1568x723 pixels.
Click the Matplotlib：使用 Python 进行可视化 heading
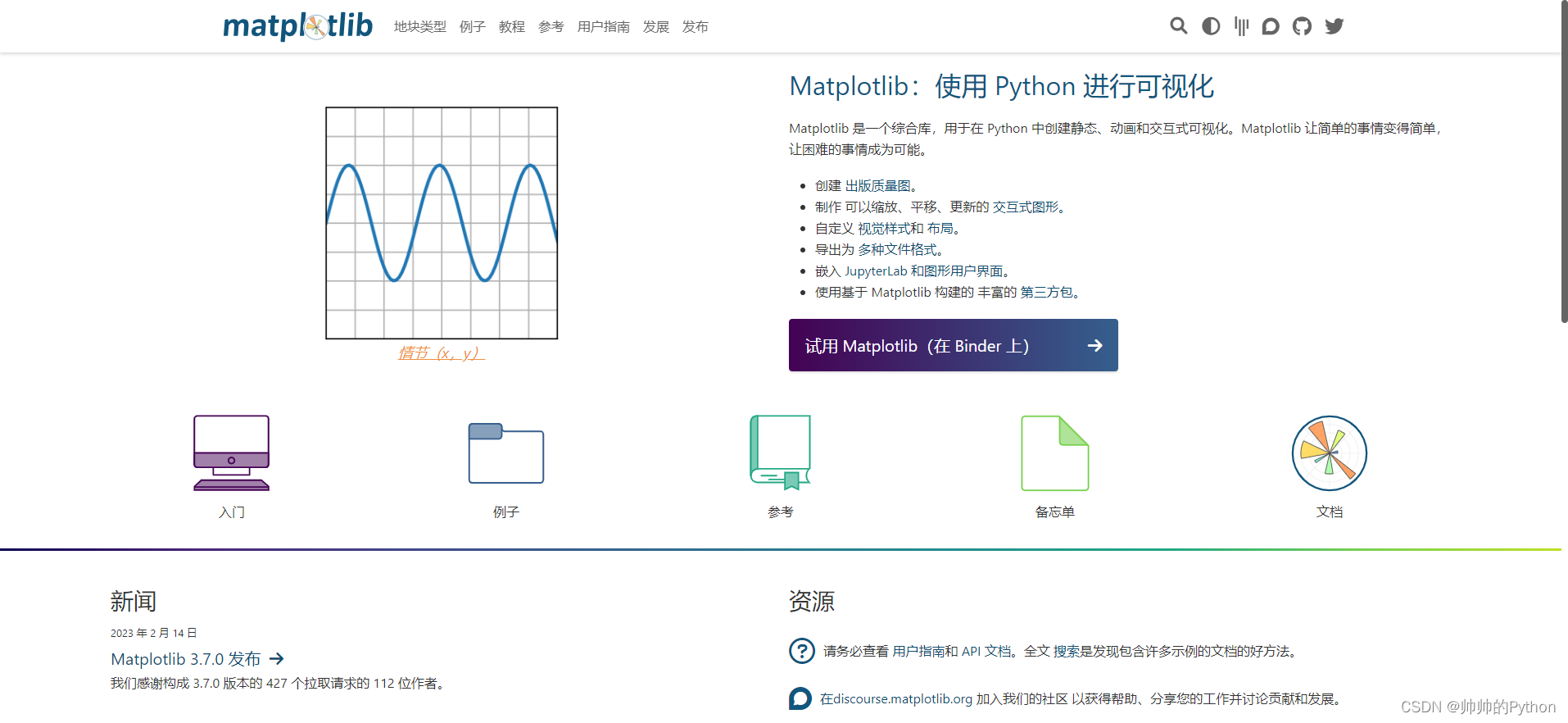1002,86
